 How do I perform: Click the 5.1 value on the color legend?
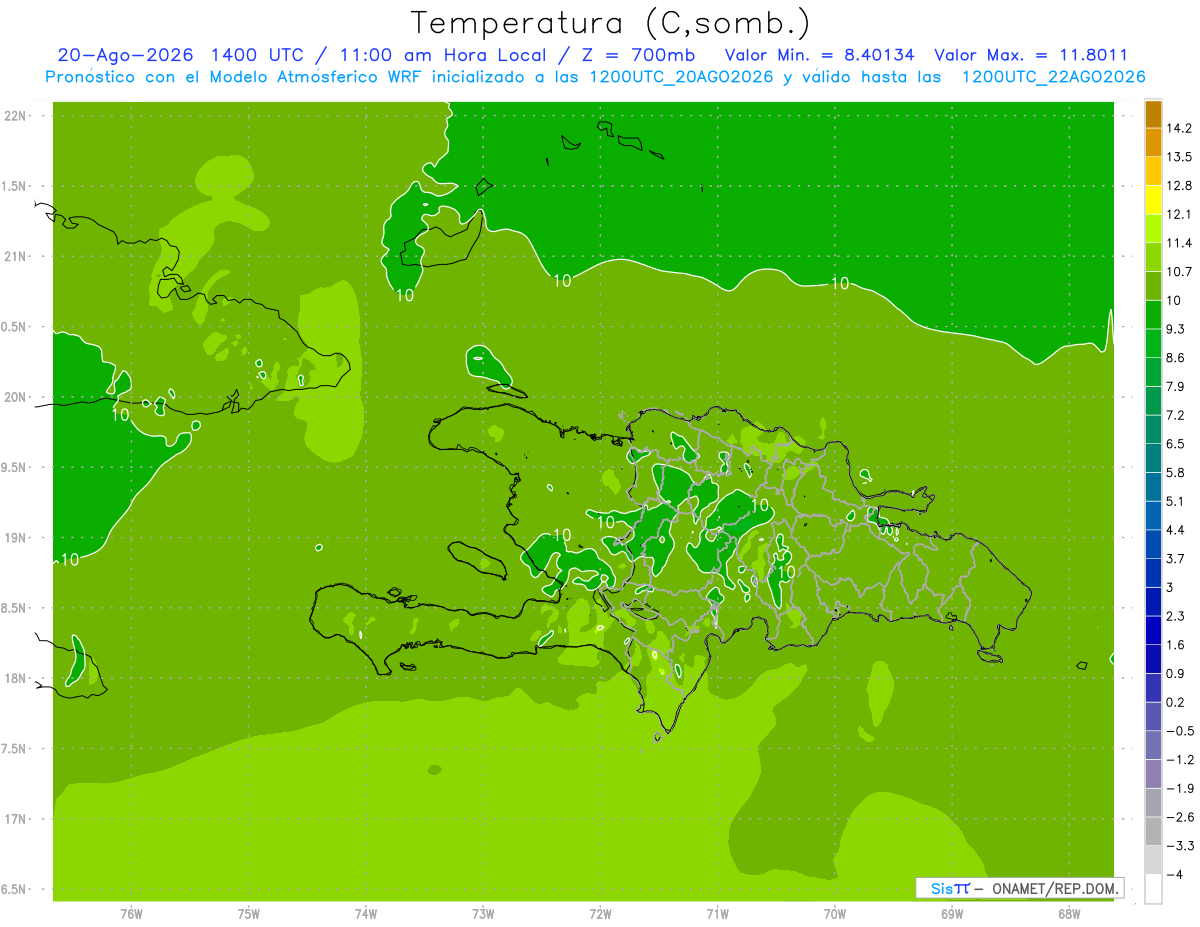(x=1175, y=501)
